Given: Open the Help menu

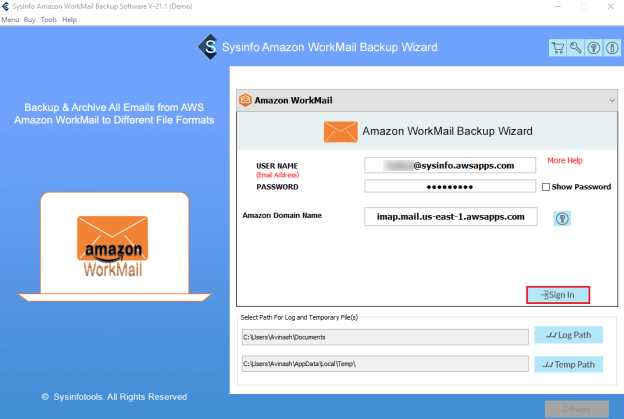Looking at the screenshot, I should [x=69, y=19].
